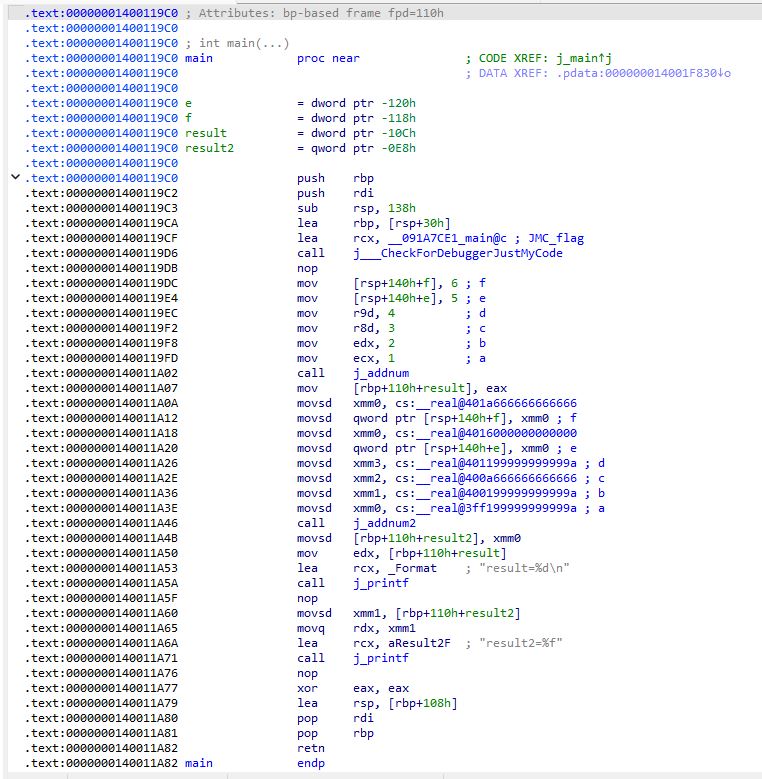Select the j_addnum2 call target
This screenshot has height=779, width=762.
point(384,523)
